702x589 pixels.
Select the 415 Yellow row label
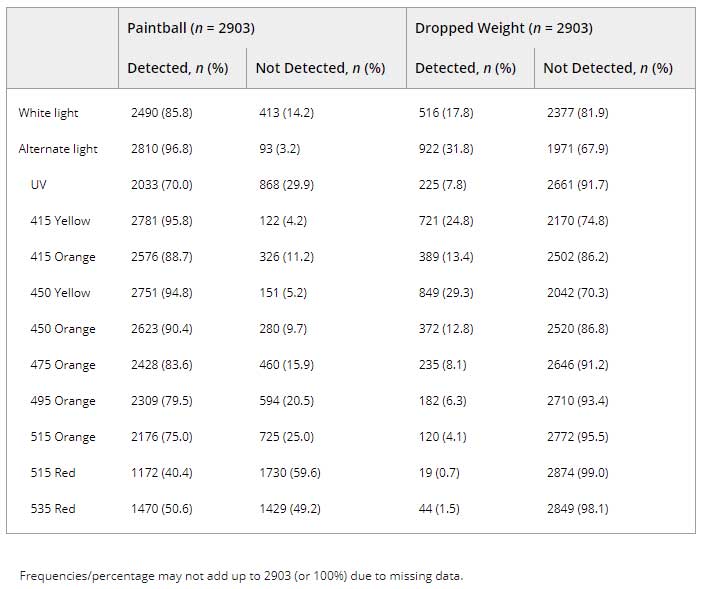(60, 221)
